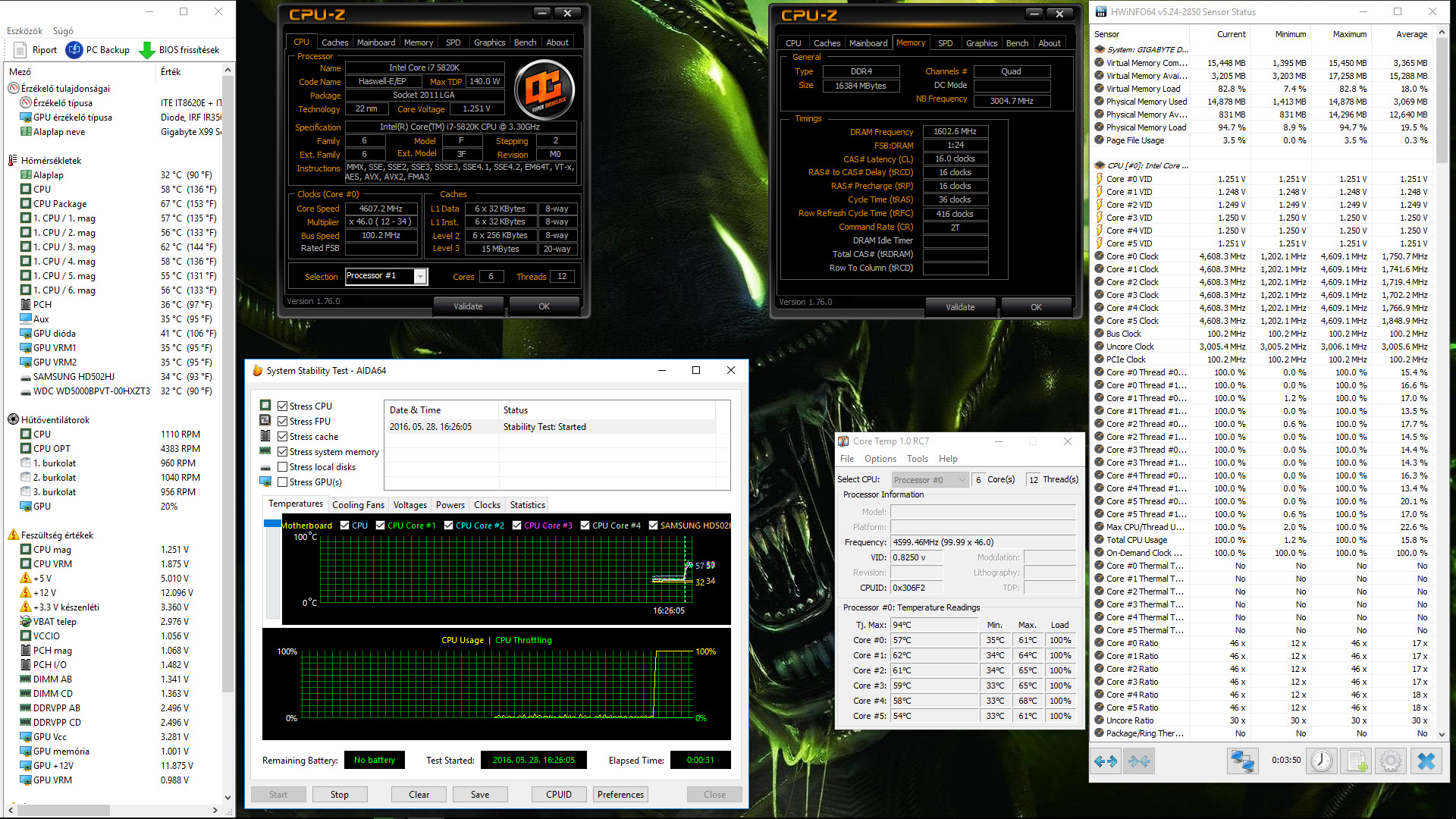Click HWiNFO expand-columns arrows icon
The image size is (1456, 819).
coord(1106,761)
